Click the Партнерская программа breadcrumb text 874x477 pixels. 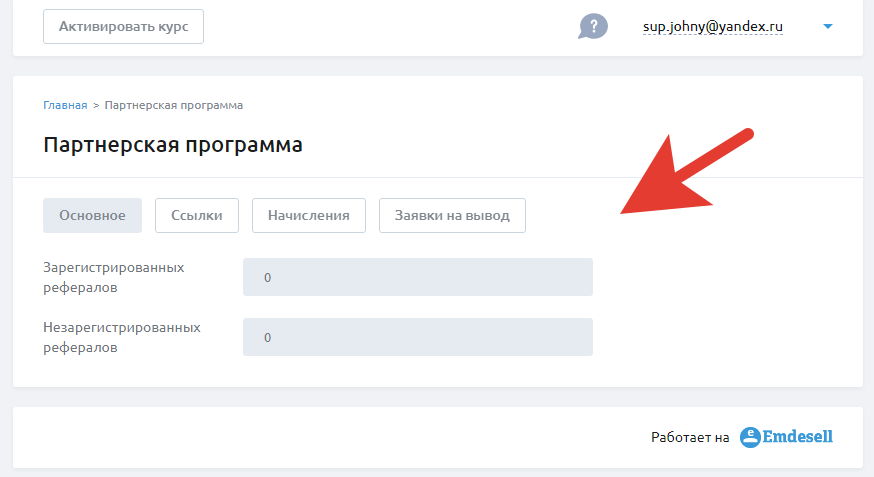(x=174, y=105)
